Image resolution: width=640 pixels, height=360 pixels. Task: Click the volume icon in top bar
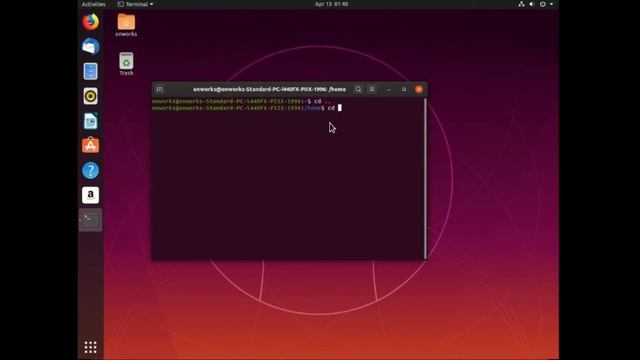pyautogui.click(x=532, y=4)
